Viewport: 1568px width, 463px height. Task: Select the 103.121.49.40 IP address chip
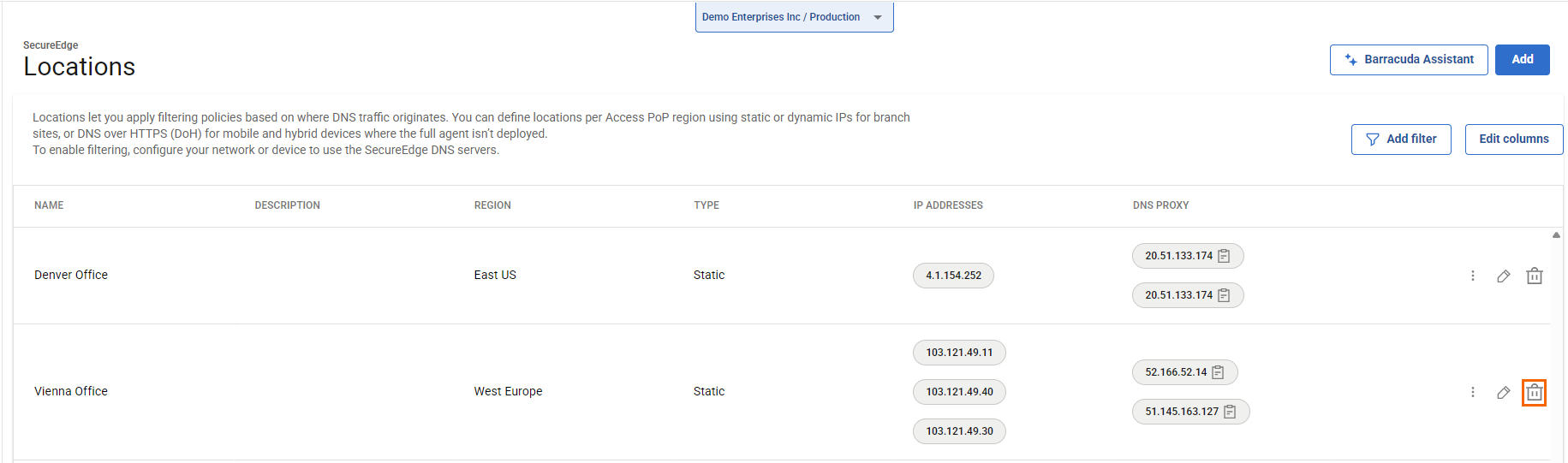(x=959, y=392)
